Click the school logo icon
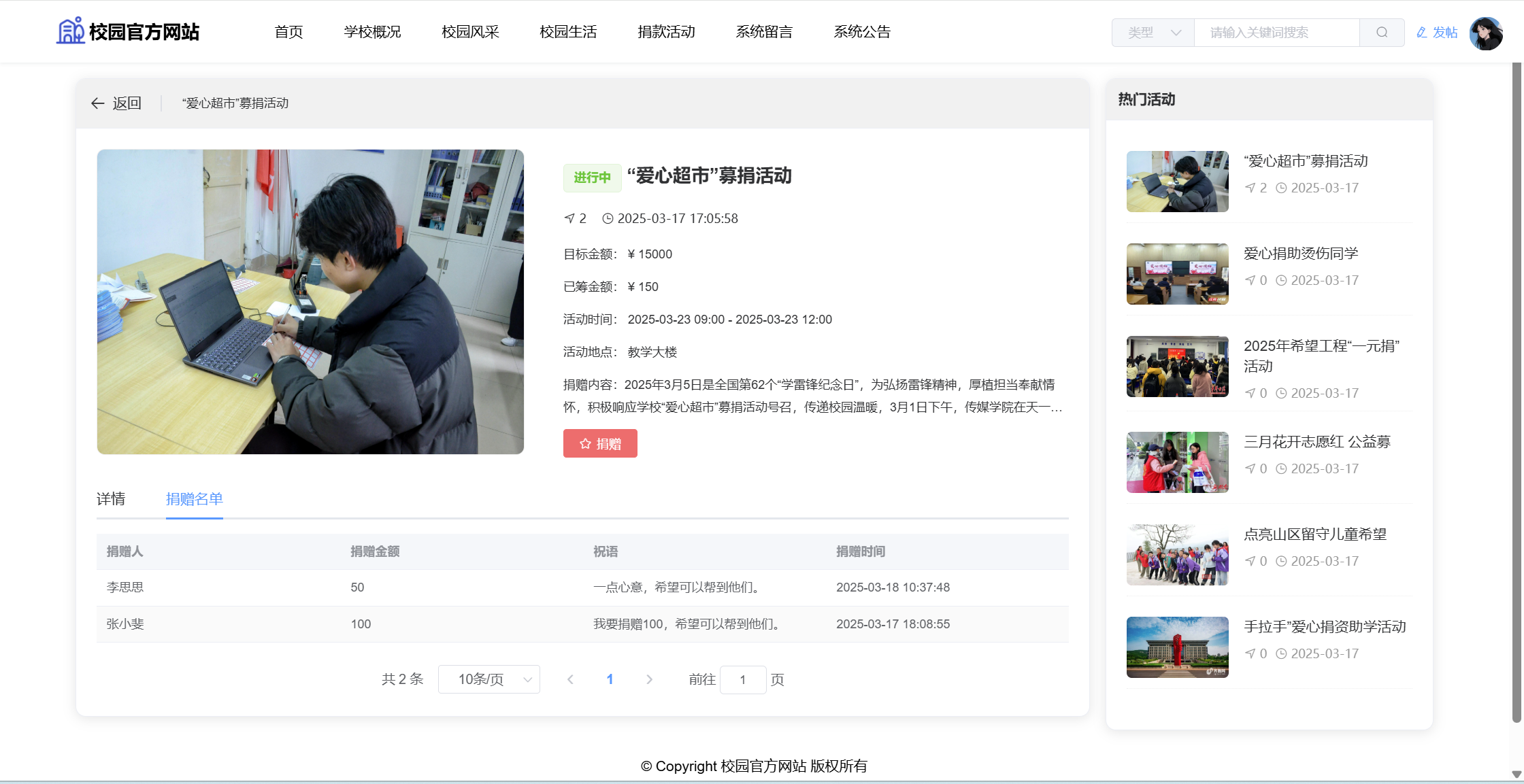 click(70, 31)
